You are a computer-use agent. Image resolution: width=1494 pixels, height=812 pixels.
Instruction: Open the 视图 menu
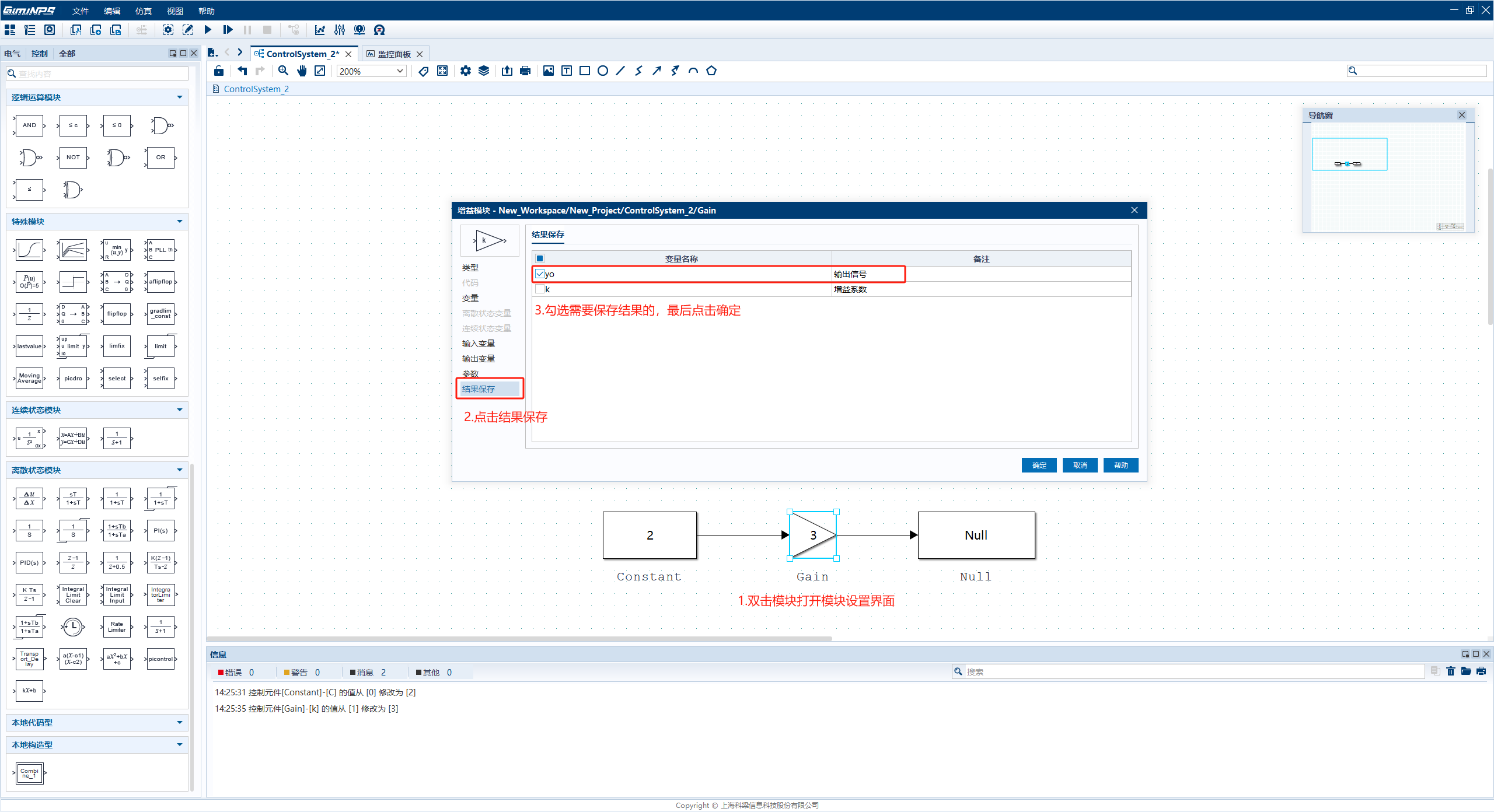tap(175, 11)
